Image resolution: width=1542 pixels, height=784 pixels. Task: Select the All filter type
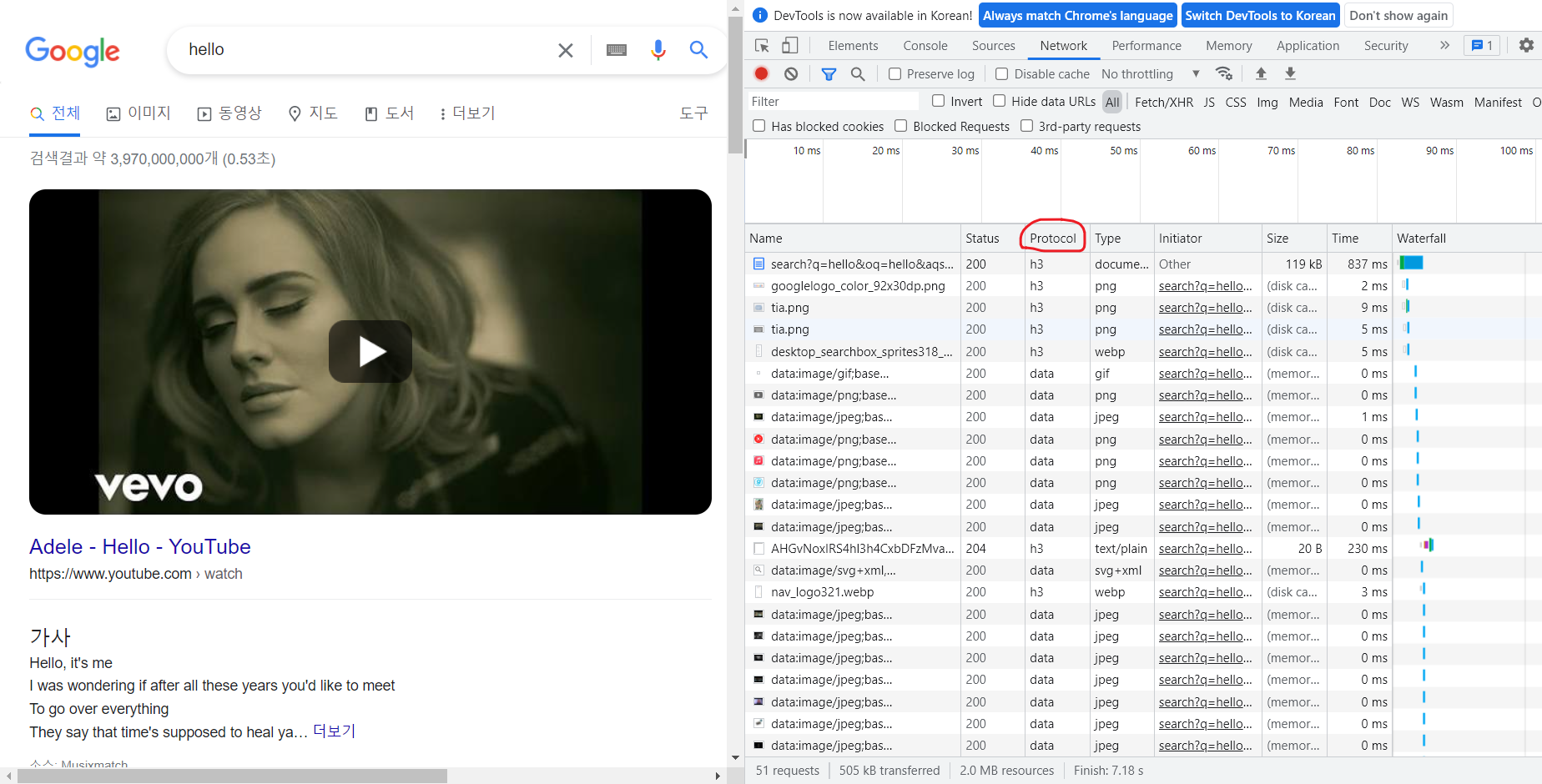pyautogui.click(x=1112, y=102)
